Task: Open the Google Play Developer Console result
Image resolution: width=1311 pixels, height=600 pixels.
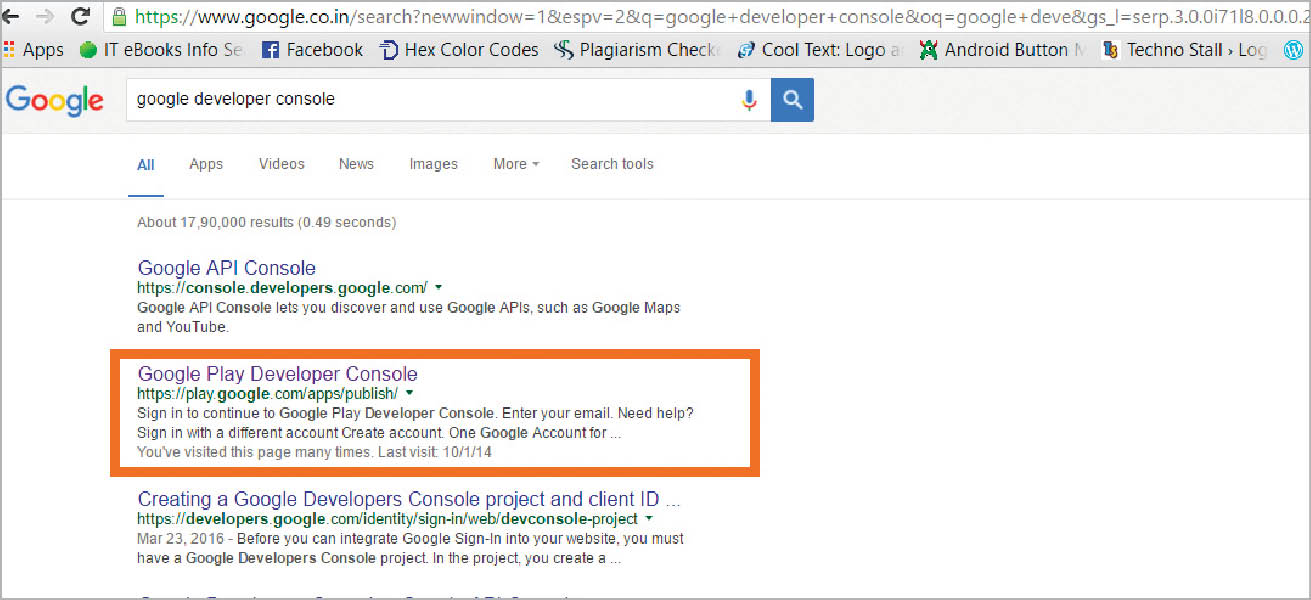Action: click(x=277, y=374)
